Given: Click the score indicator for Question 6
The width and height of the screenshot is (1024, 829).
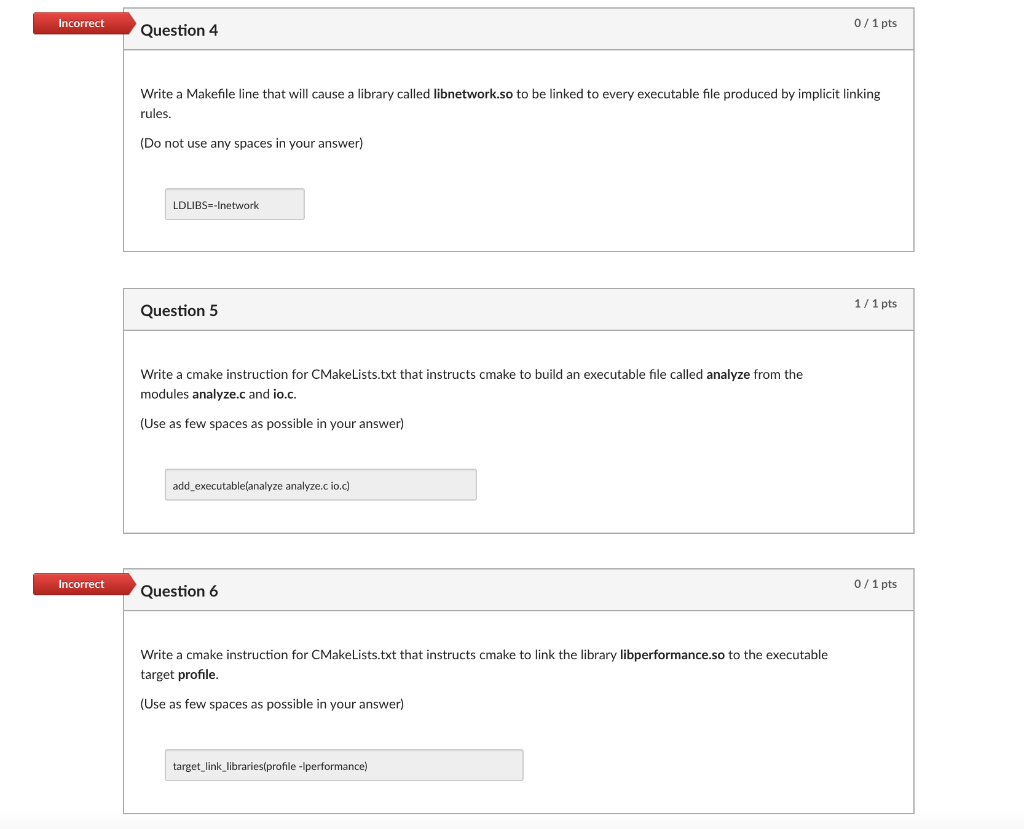Looking at the screenshot, I should coord(874,583).
